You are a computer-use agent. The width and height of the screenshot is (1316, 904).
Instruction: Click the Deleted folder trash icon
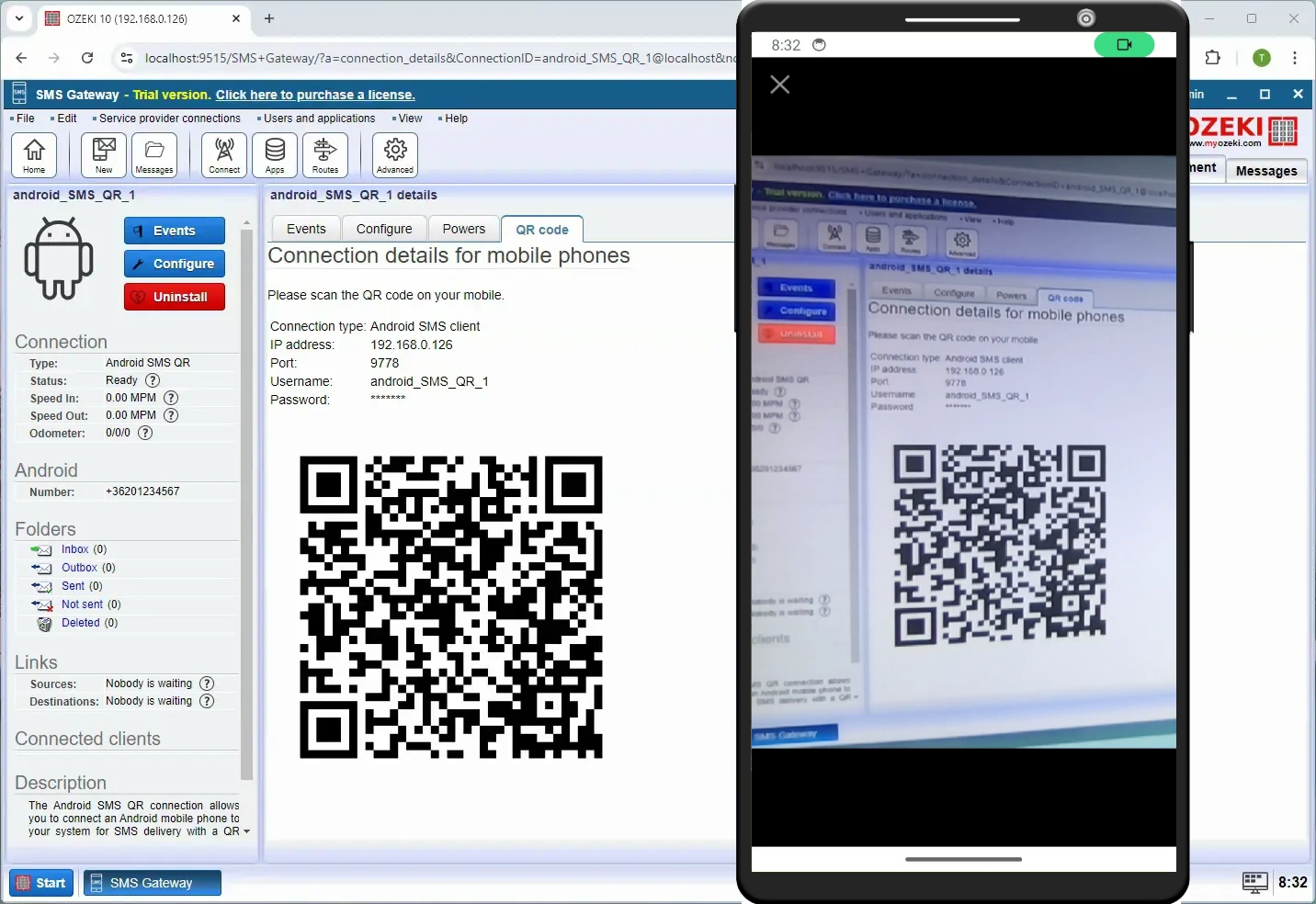click(44, 623)
